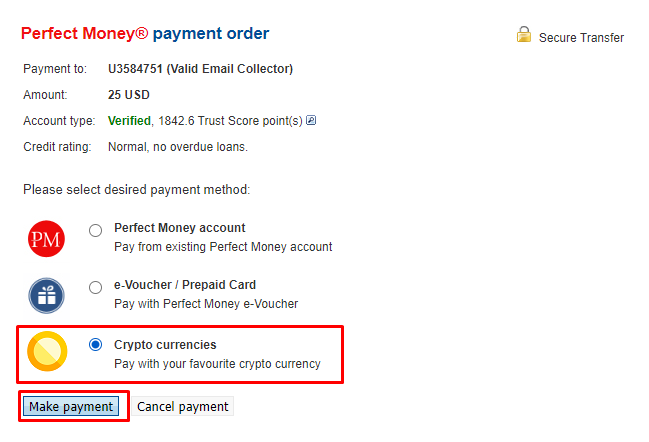Click the Pay with your favourite crypto currency text

click(x=217, y=364)
